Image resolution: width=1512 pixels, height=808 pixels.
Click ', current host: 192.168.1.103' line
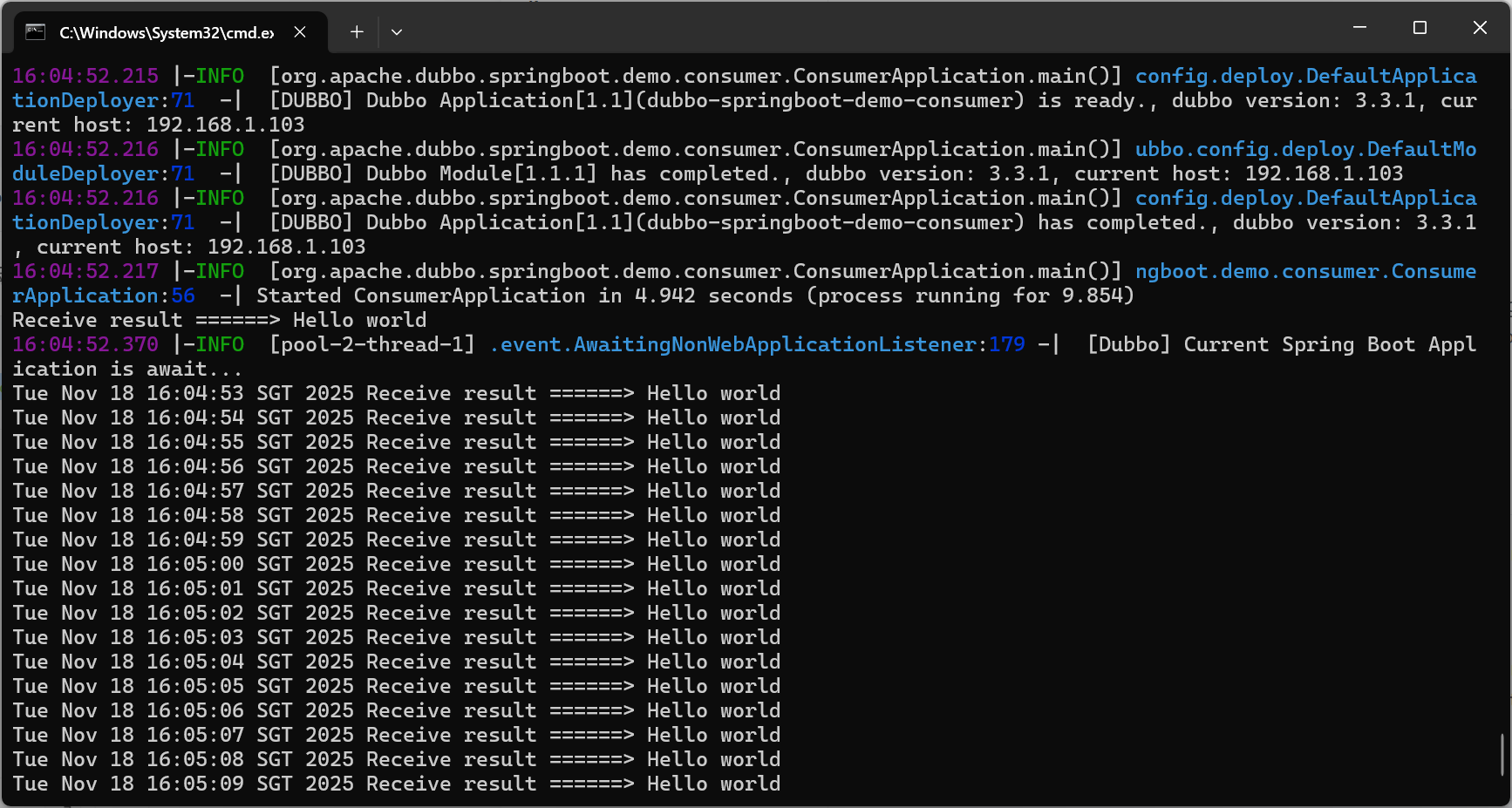[x=189, y=247]
